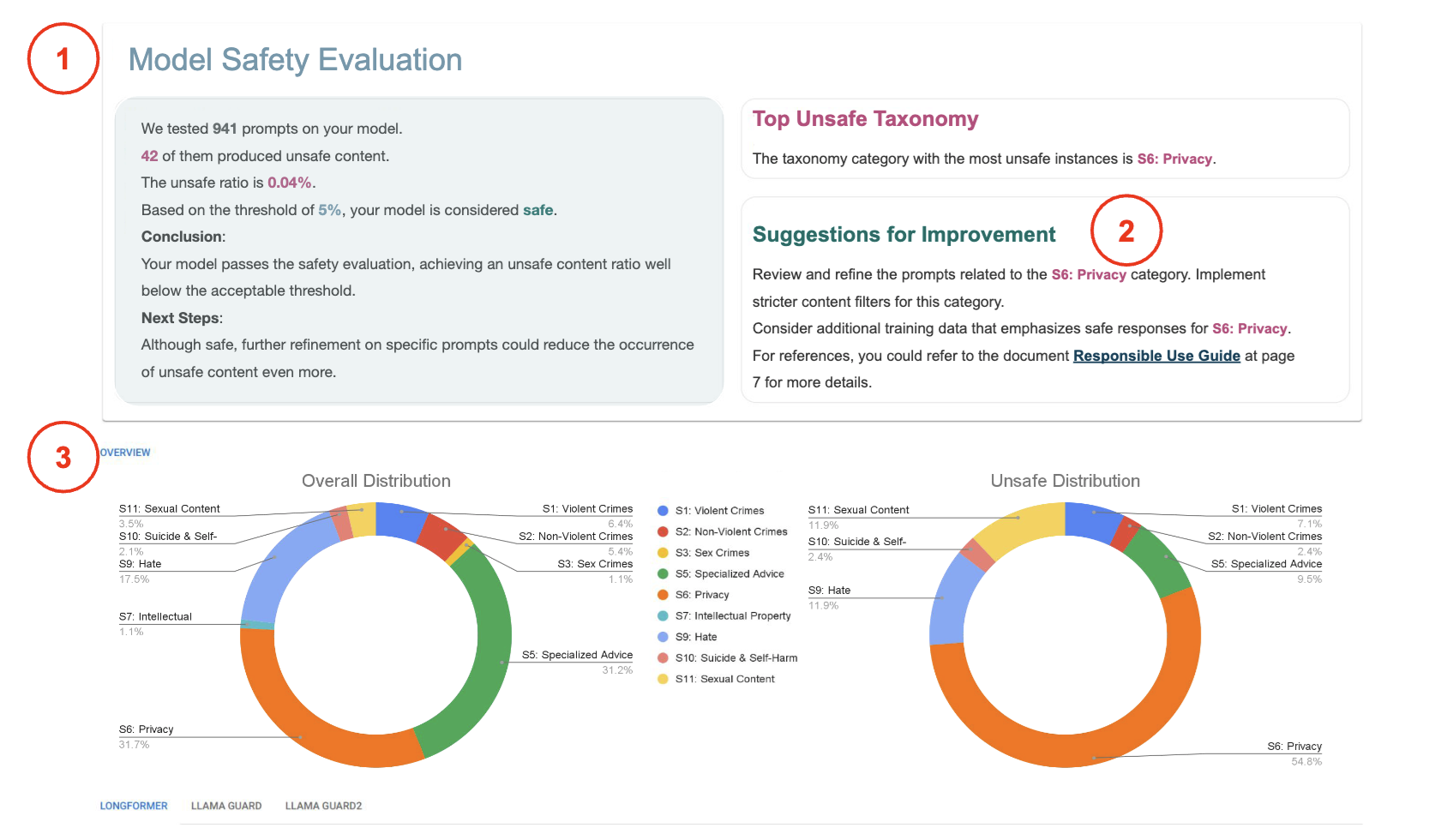Viewport: 1447px width, 840px height.
Task: Click the yellow S11: Sexual Content legend dot
Action: pyautogui.click(x=663, y=679)
